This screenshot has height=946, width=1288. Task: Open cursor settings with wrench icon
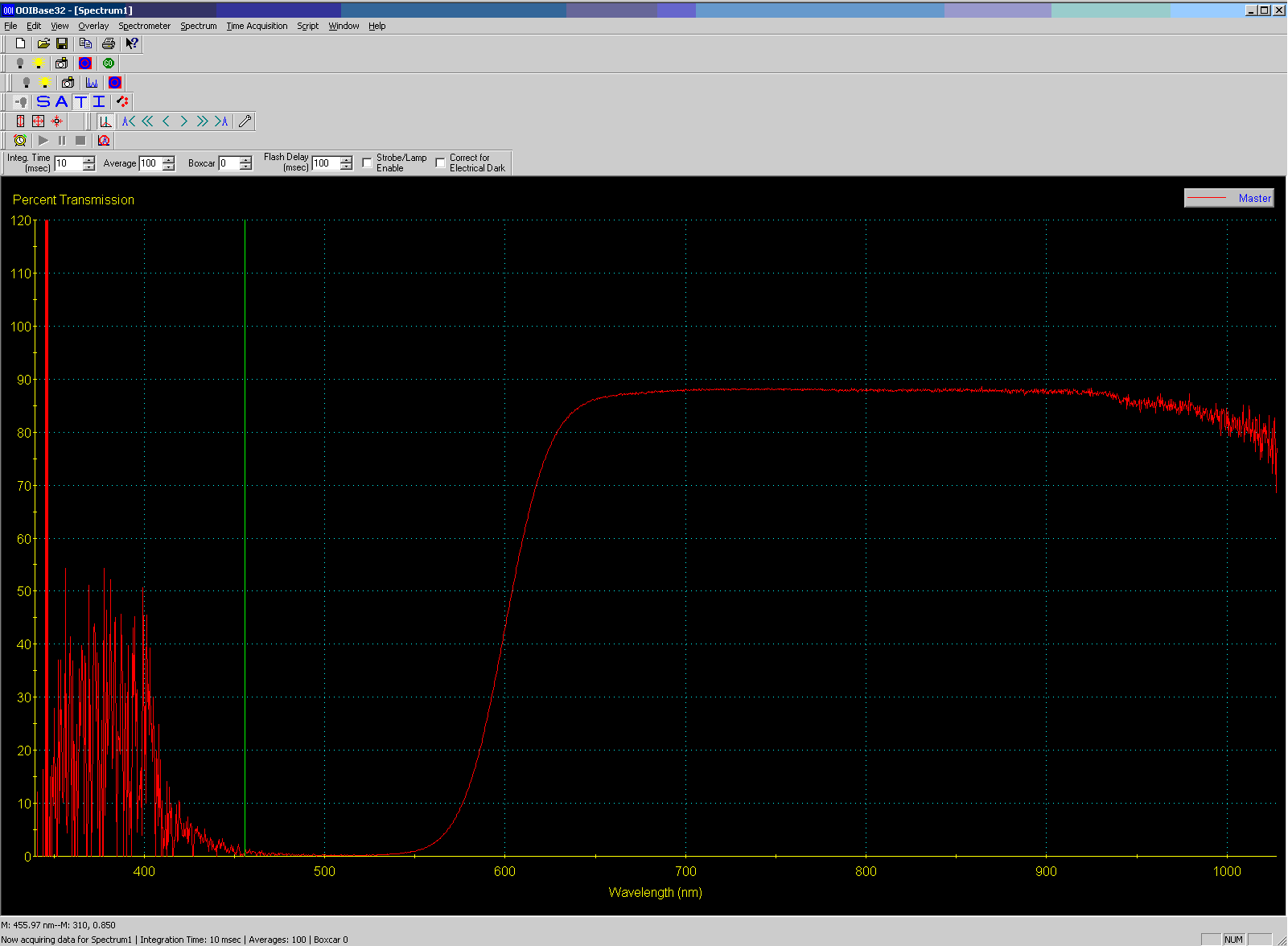pos(245,121)
